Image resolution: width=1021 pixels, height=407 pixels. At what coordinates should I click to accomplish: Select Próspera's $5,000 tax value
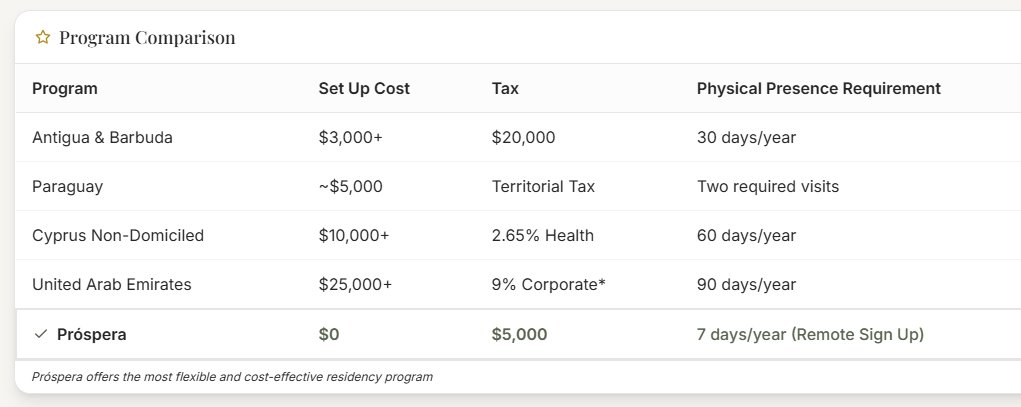tap(519, 334)
